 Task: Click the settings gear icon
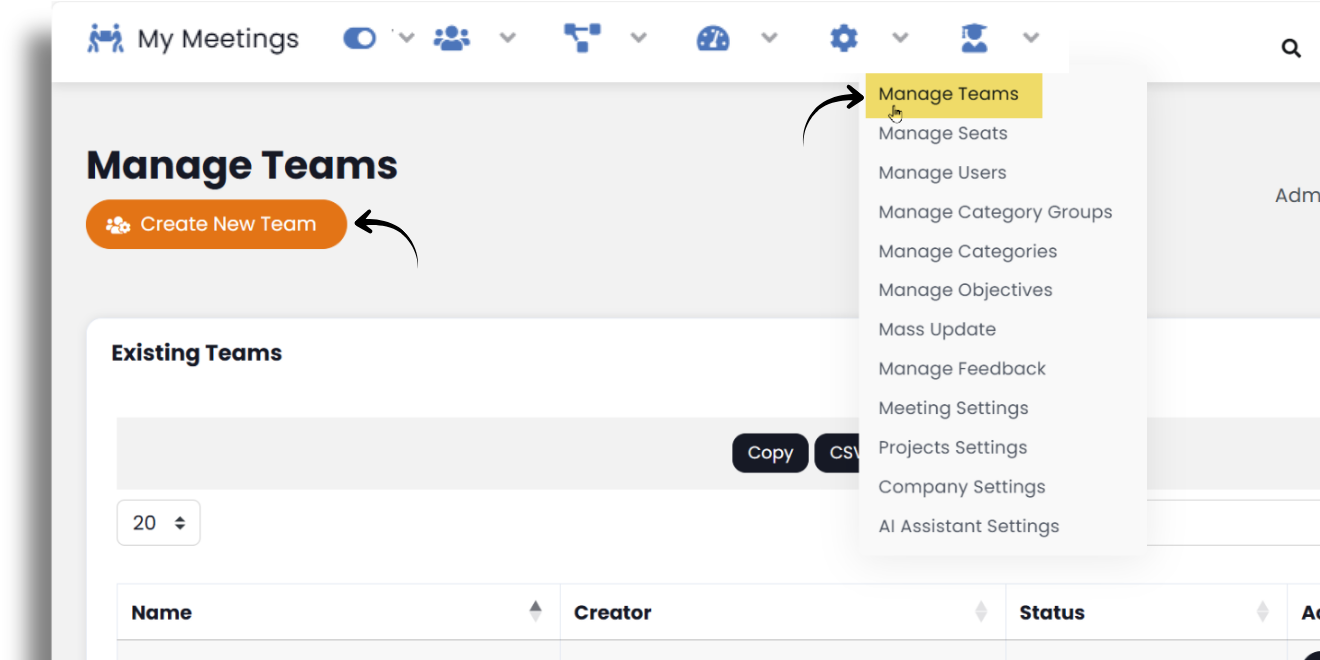[x=844, y=39]
